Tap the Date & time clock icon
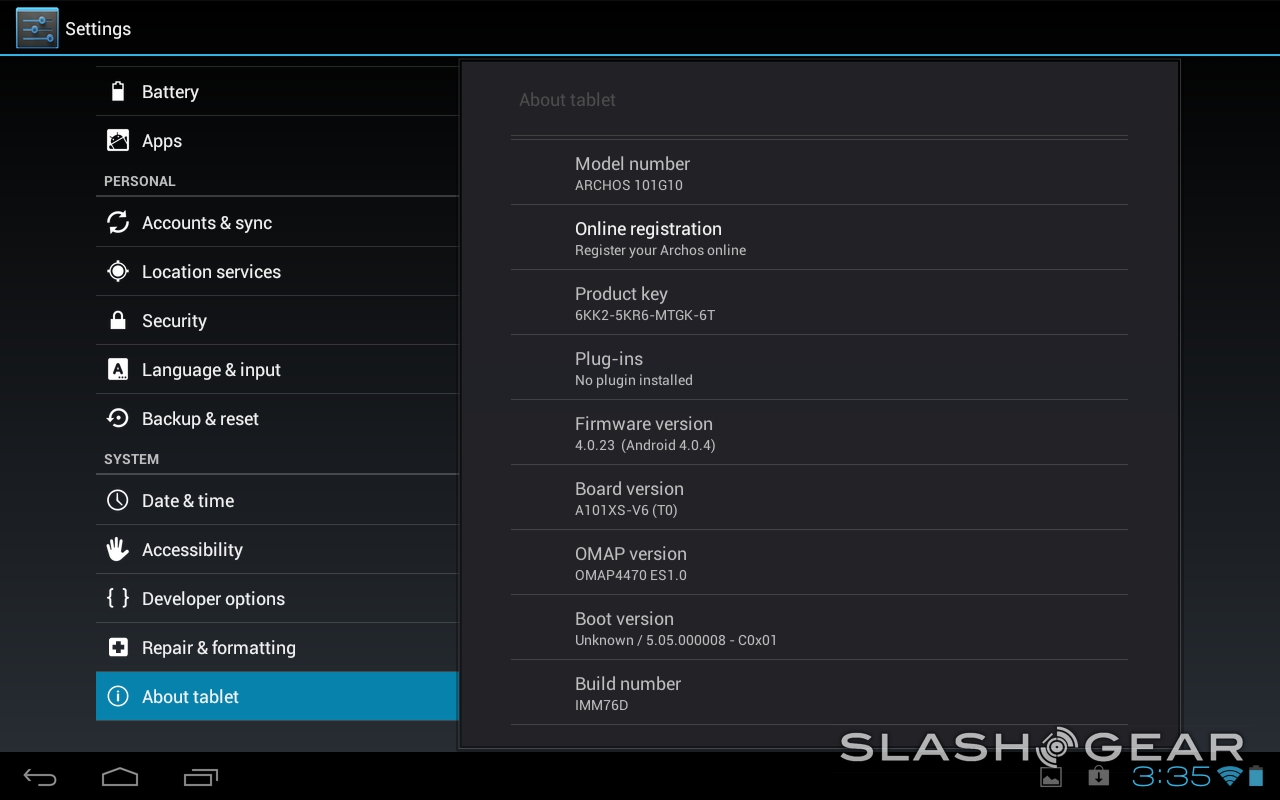 [x=118, y=501]
